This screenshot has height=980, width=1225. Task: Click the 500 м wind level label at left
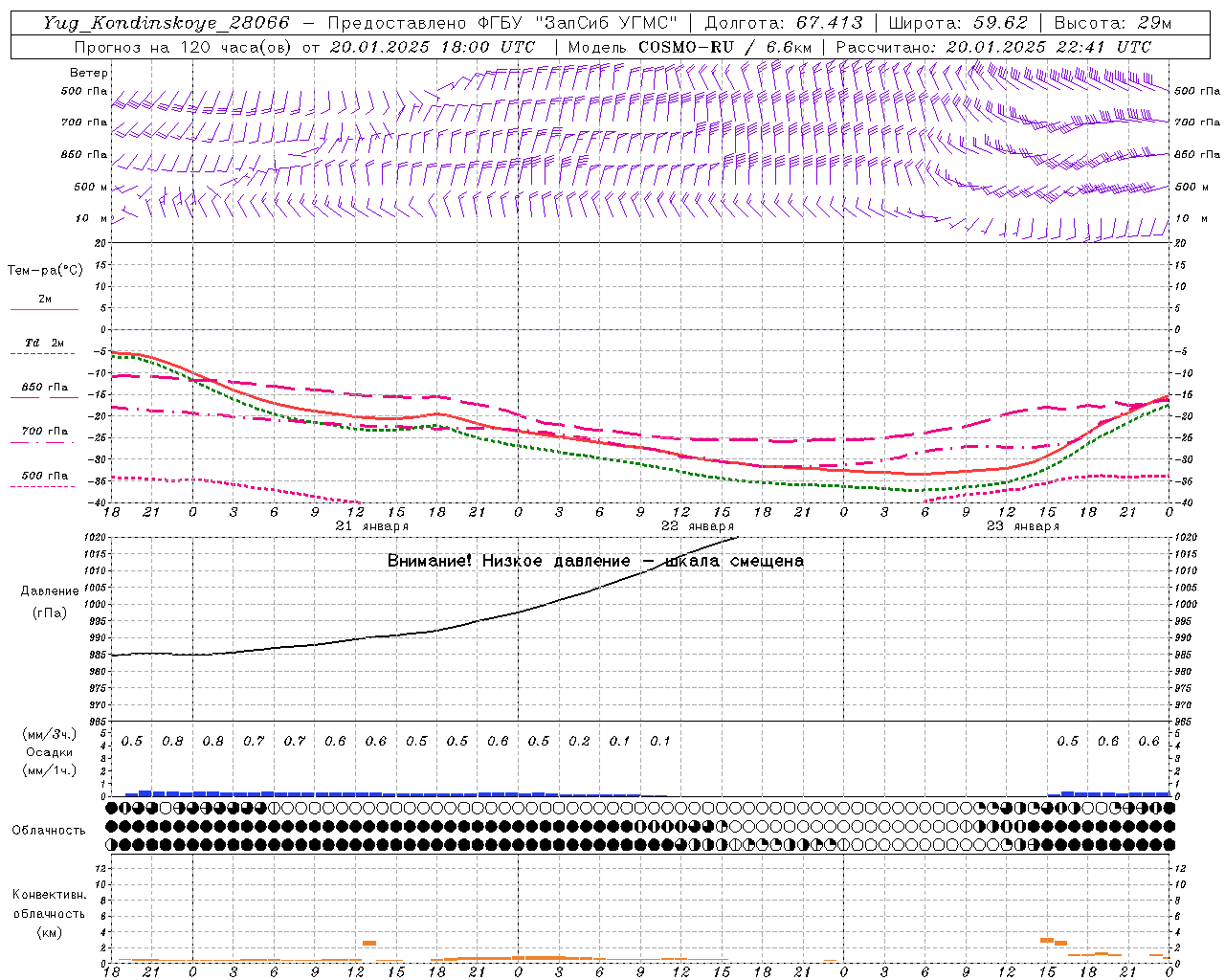point(91,187)
